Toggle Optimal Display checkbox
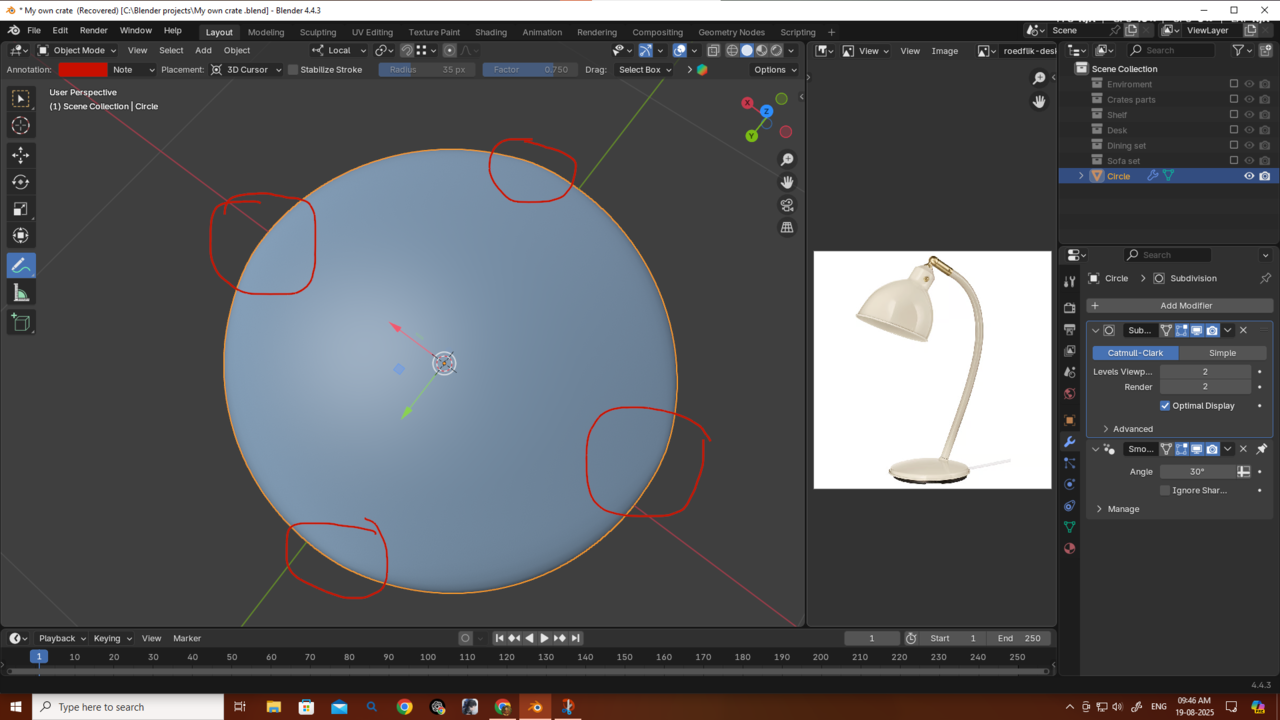 coord(1165,406)
